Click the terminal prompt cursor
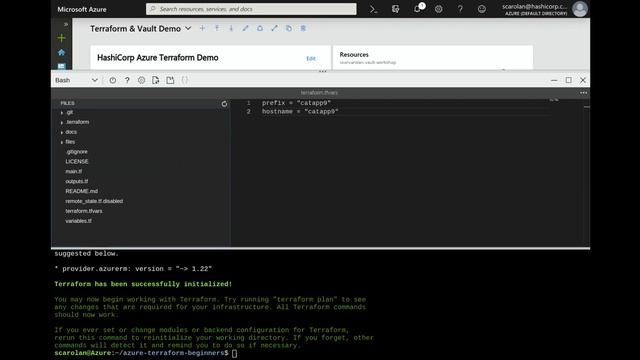 [x=234, y=353]
